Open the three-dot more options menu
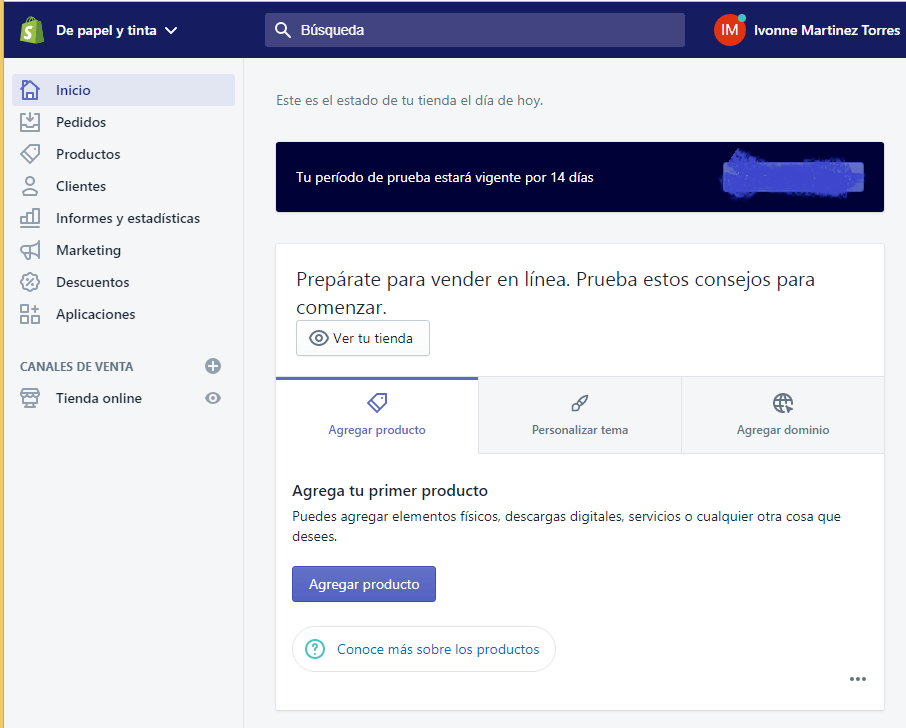This screenshot has height=728, width=906. [857, 679]
